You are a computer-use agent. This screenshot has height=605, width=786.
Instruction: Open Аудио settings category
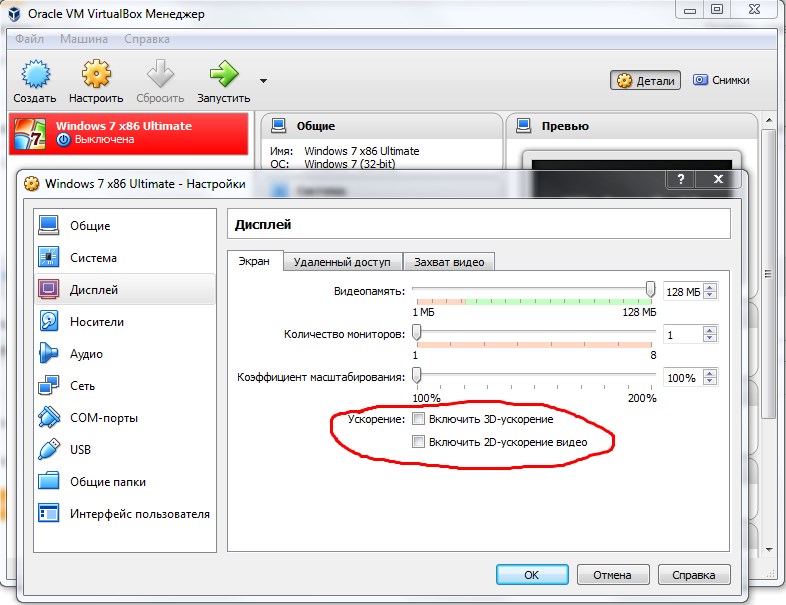coord(125,354)
